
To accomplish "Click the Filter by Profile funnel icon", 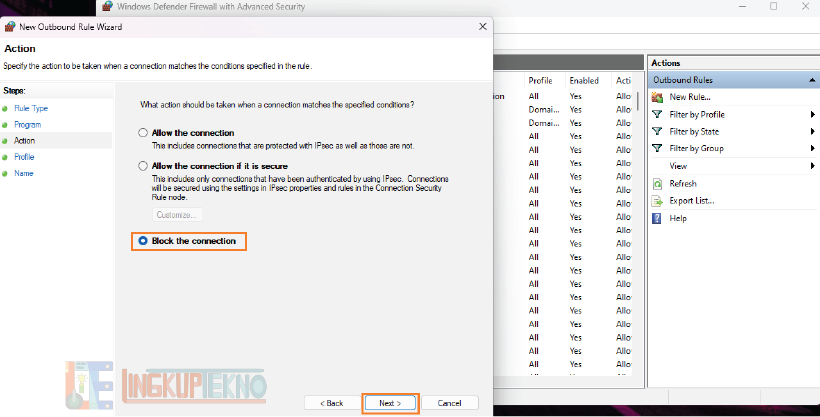I will tap(657, 114).
